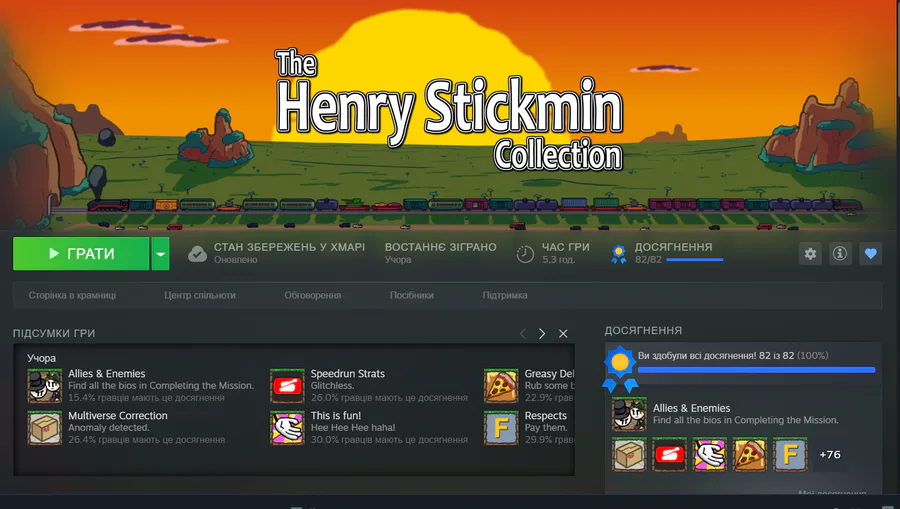Click the Multiverse Correction title text
This screenshot has width=900, height=509.
click(x=118, y=415)
